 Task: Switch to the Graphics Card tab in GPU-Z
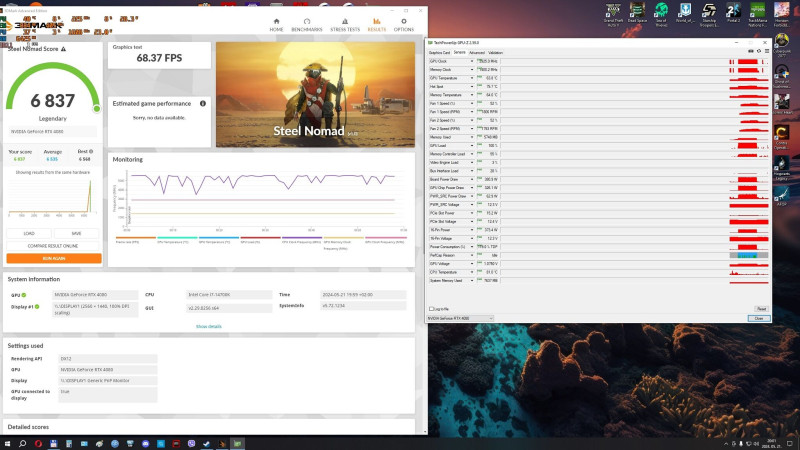tap(439, 53)
